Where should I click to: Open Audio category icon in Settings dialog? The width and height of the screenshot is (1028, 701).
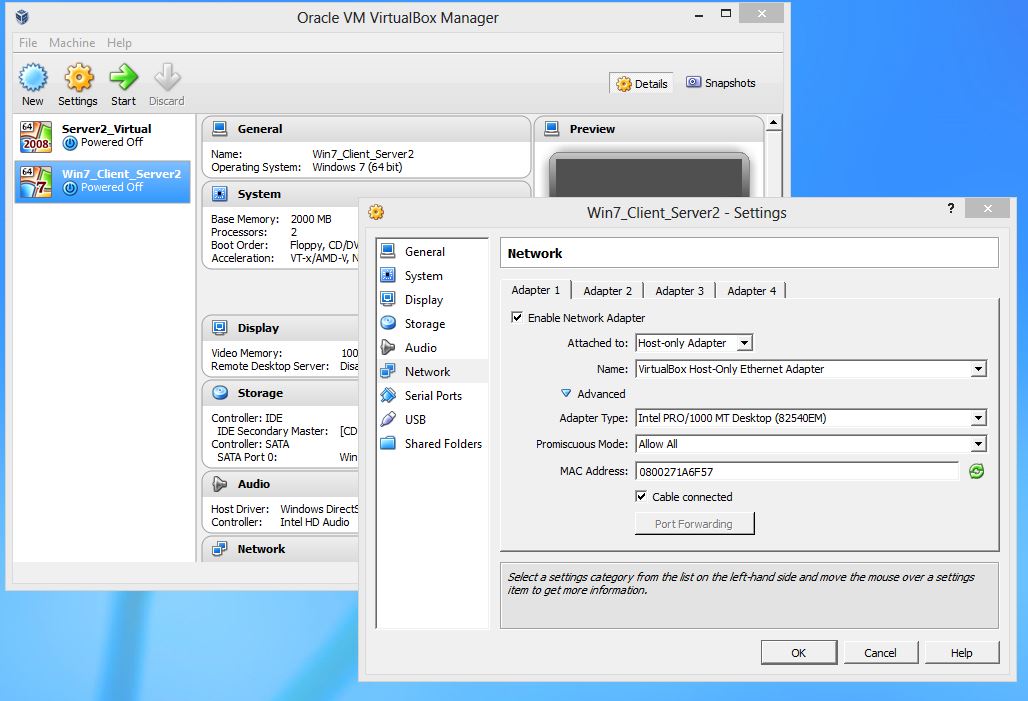[x=388, y=347]
